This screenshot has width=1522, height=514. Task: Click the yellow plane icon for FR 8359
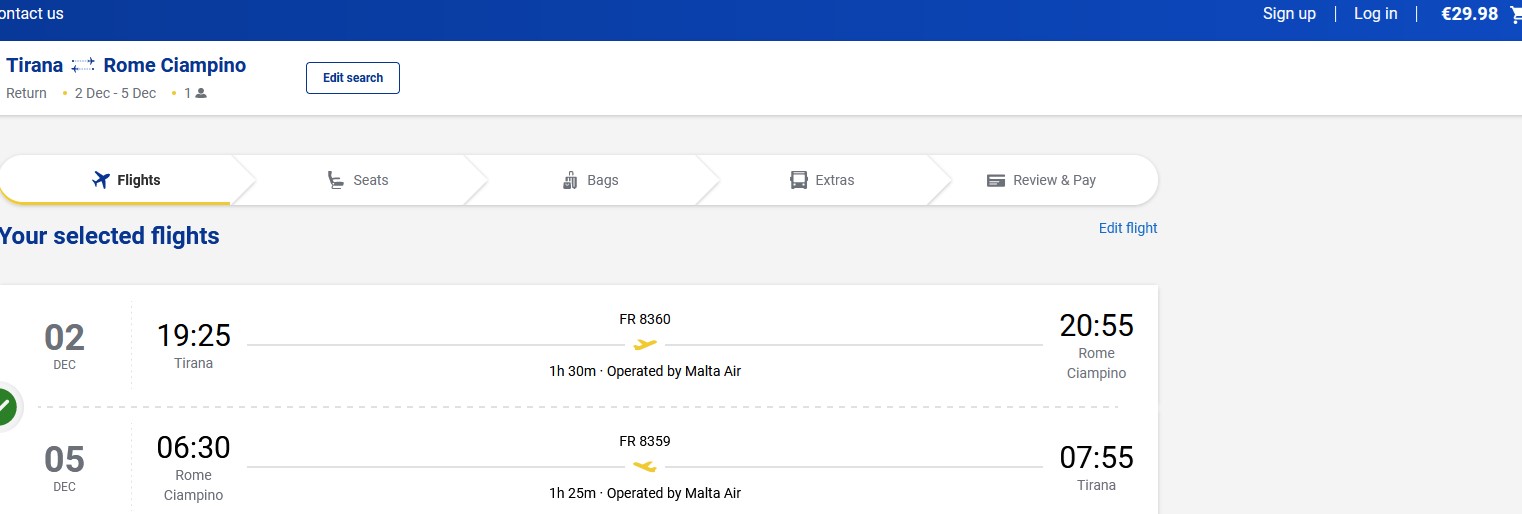tap(645, 466)
